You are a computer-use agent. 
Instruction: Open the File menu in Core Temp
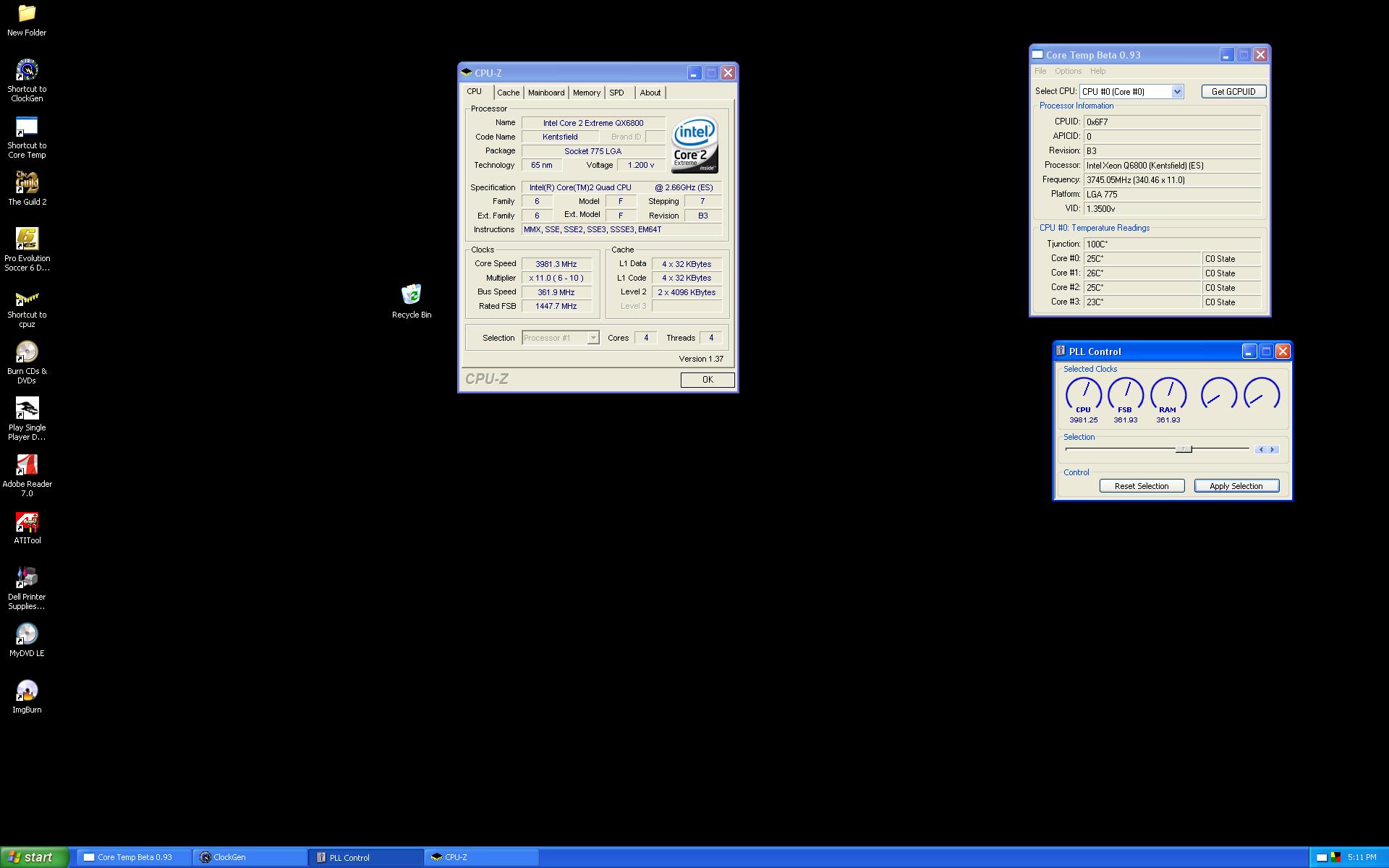1040,71
